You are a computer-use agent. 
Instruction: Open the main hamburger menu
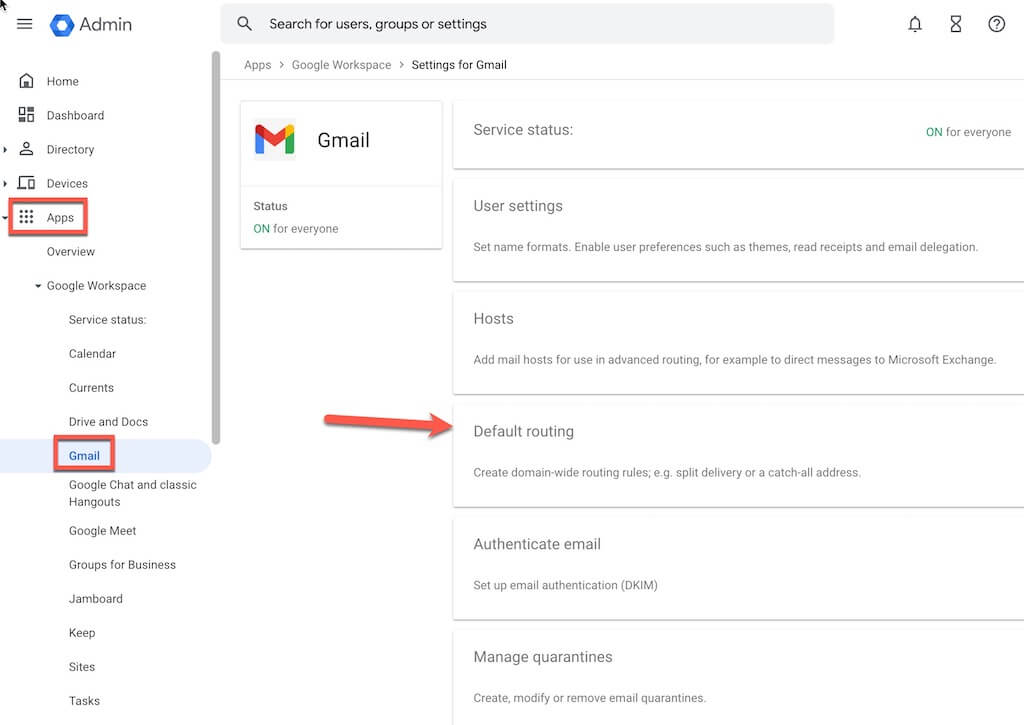click(x=25, y=24)
